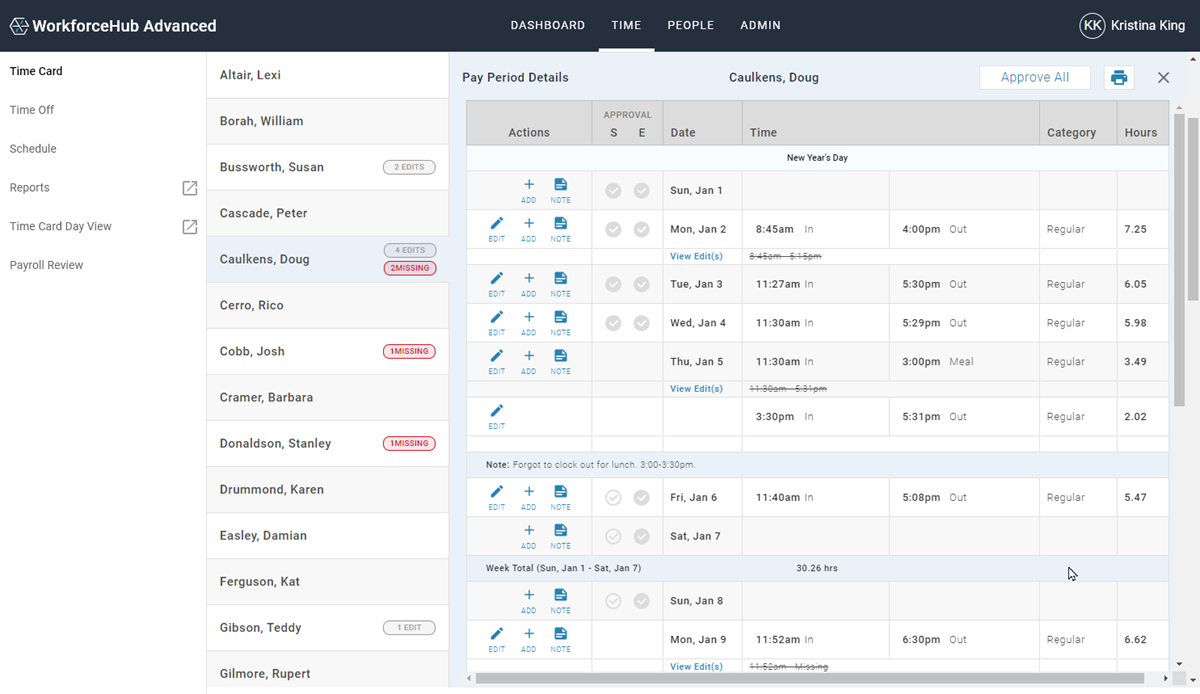This screenshot has height=694, width=1200.
Task: Open Time Card Day View external link icon
Action: pyautogui.click(x=189, y=226)
